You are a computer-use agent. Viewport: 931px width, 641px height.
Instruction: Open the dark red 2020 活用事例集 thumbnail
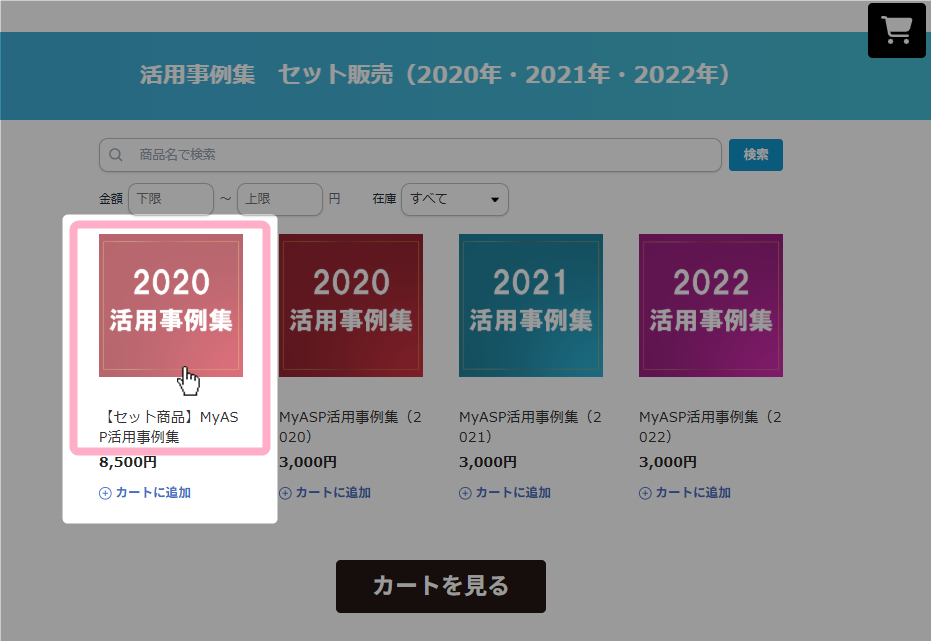pos(351,305)
